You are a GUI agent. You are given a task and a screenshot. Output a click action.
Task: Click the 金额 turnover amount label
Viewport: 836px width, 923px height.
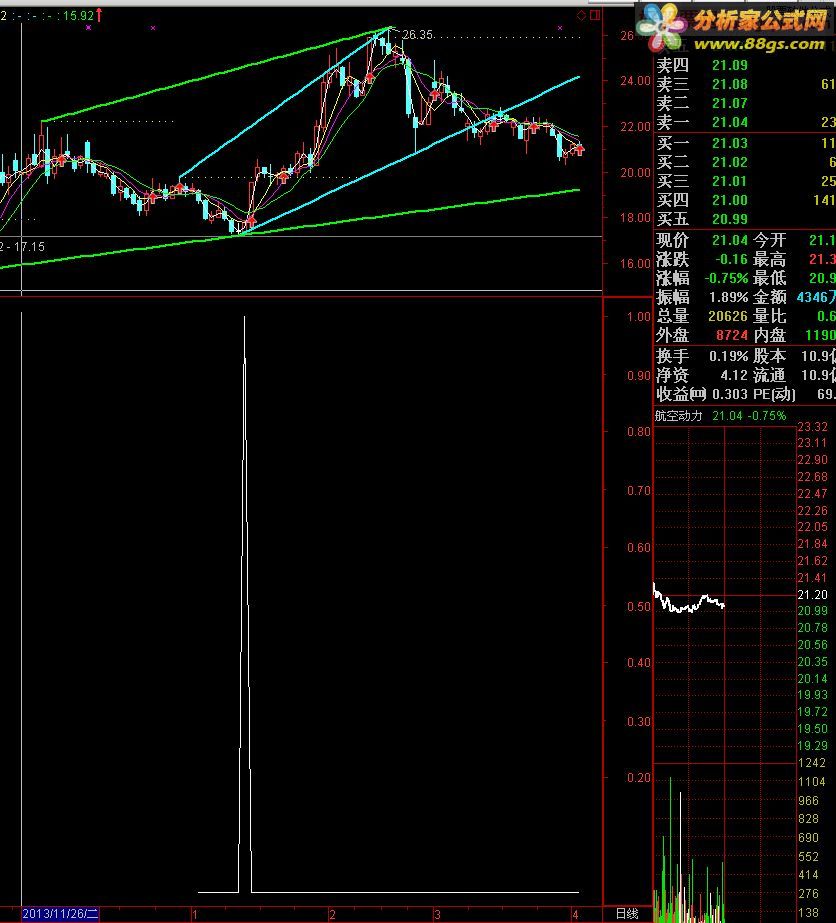(x=769, y=297)
